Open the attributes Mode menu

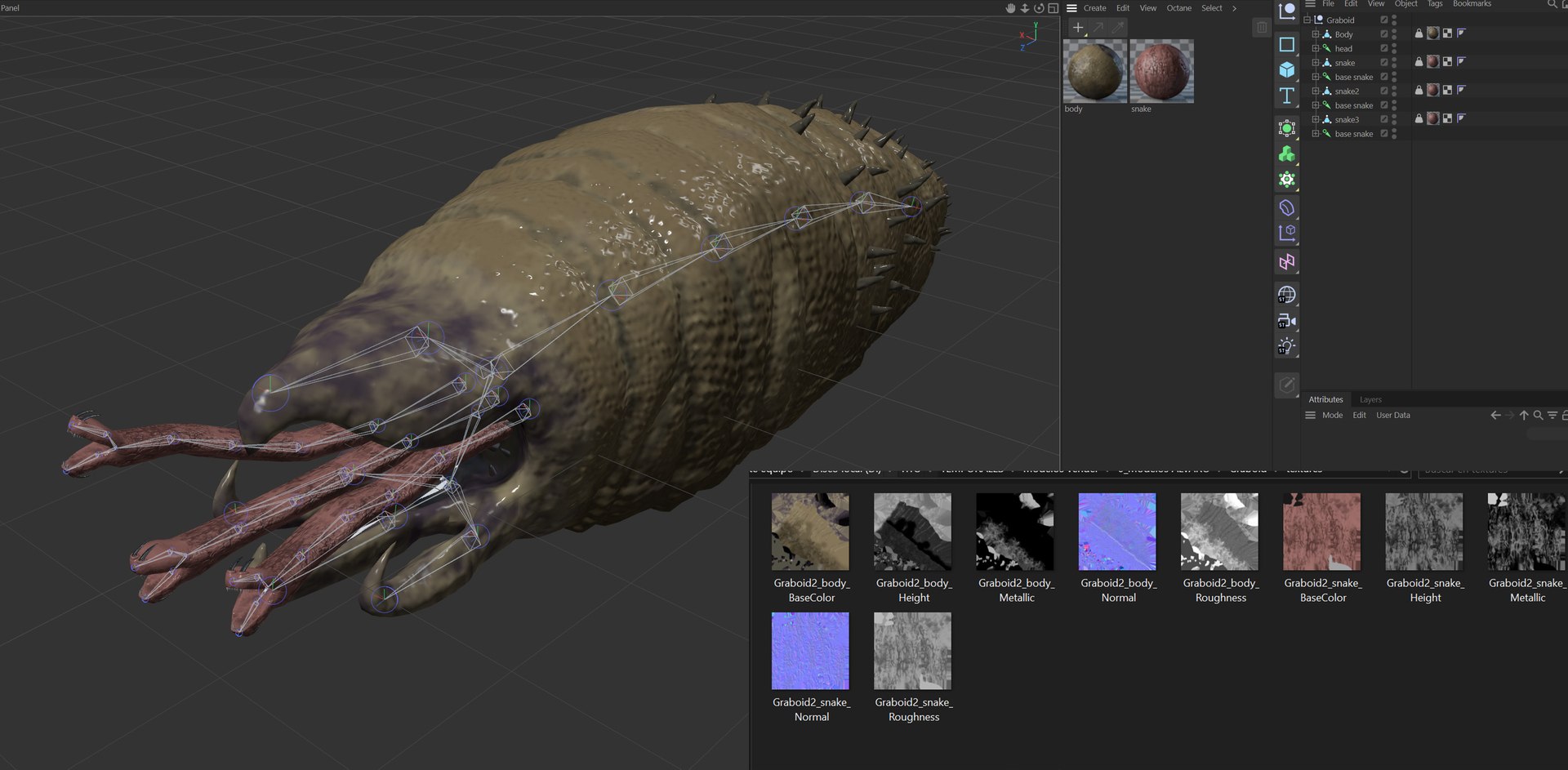tap(1332, 415)
